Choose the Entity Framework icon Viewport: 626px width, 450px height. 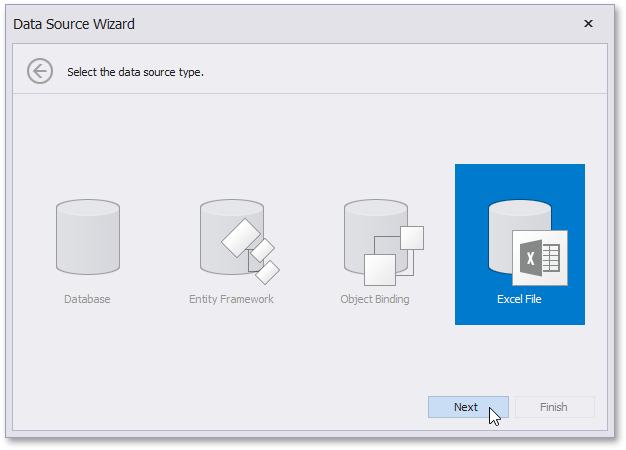[231, 237]
